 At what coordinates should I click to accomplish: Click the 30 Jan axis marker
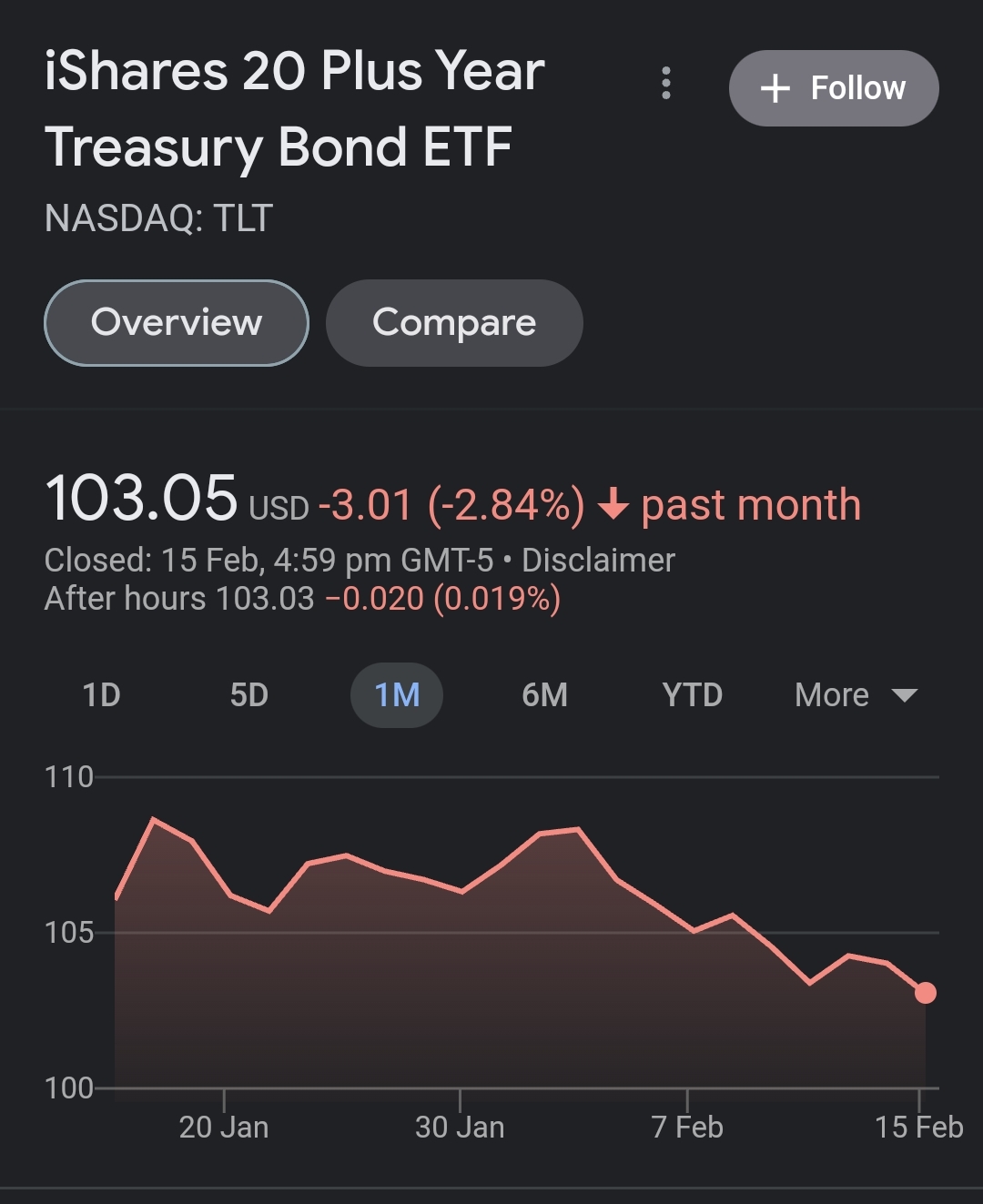(x=460, y=1127)
